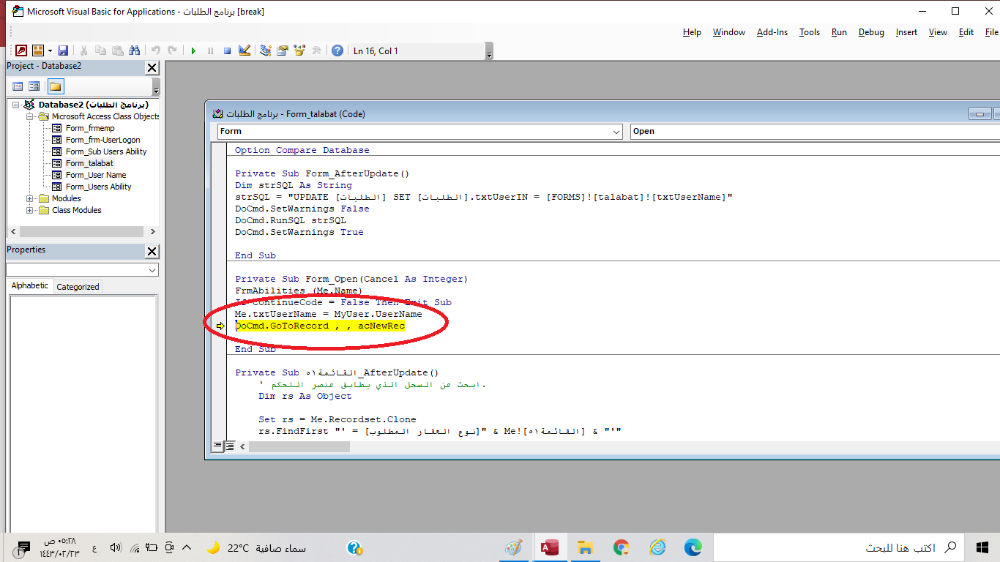Click View Object icon in Project panel
The width and height of the screenshot is (1000, 562).
[x=34, y=86]
